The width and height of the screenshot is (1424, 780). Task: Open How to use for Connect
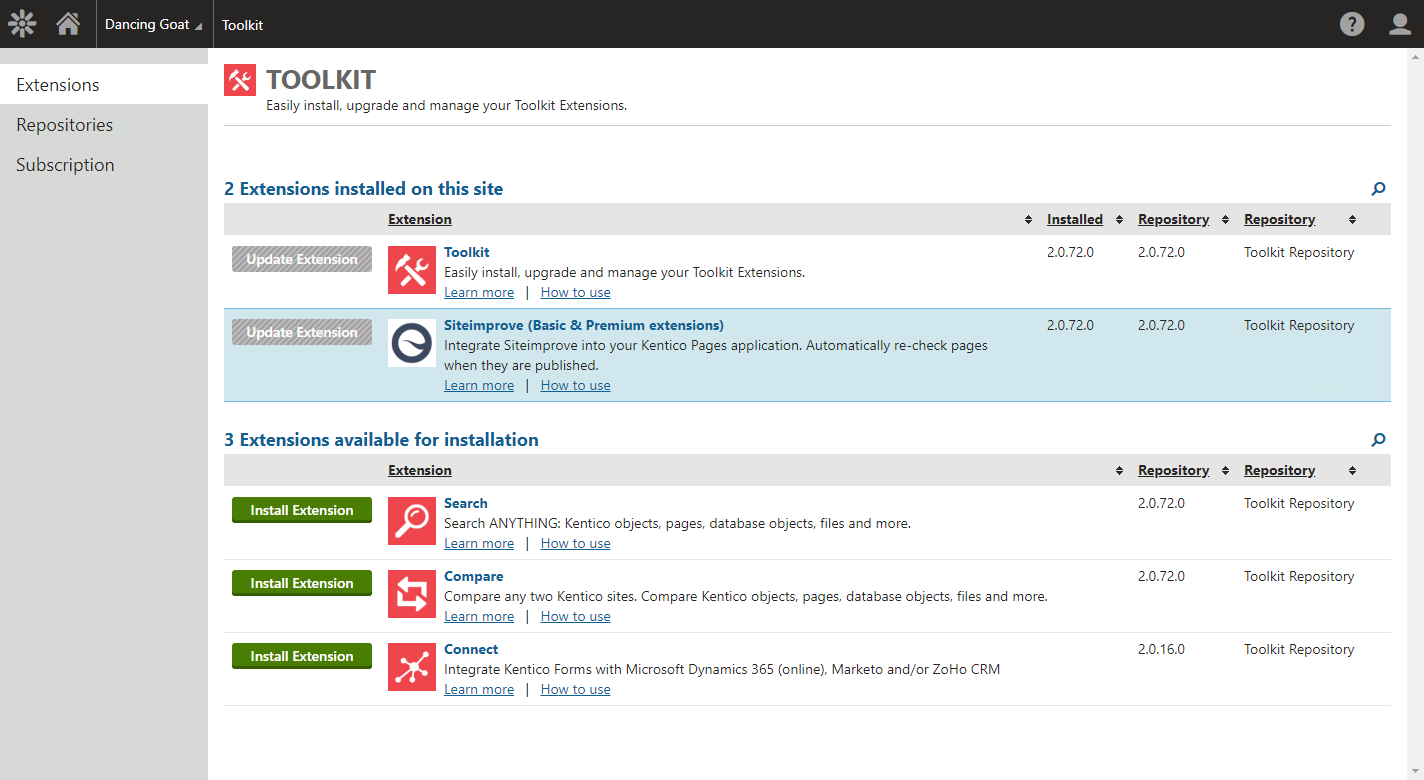(575, 689)
